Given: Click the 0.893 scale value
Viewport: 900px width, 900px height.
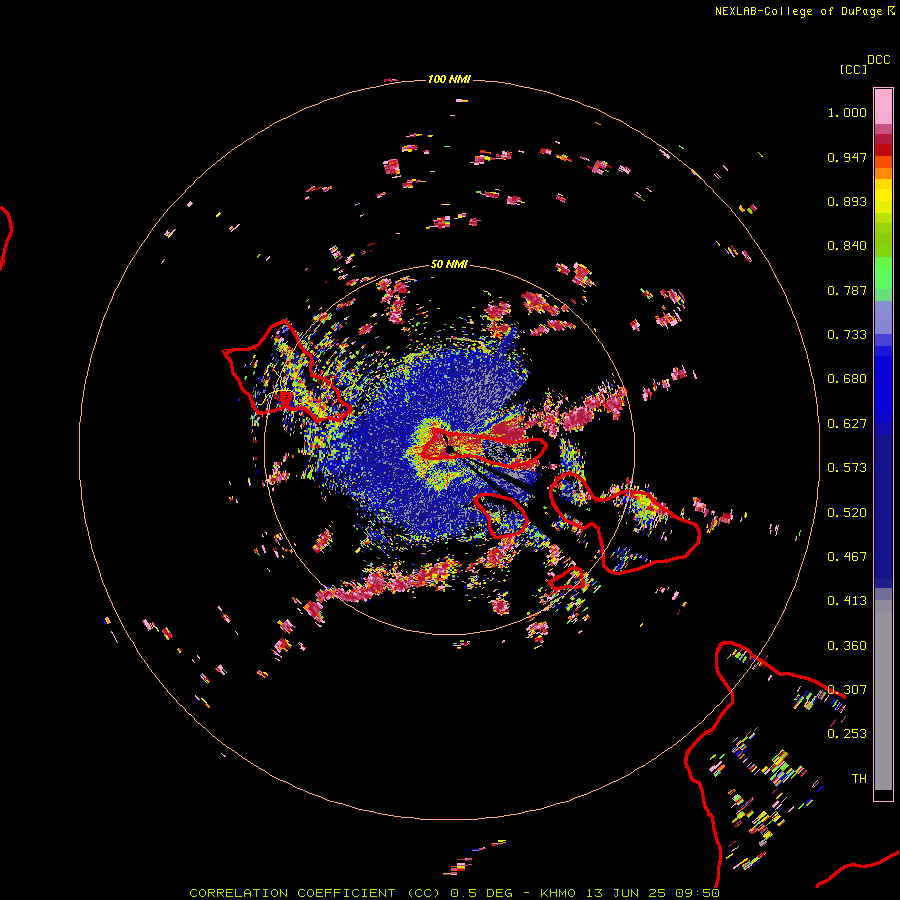Looking at the screenshot, I should [847, 201].
